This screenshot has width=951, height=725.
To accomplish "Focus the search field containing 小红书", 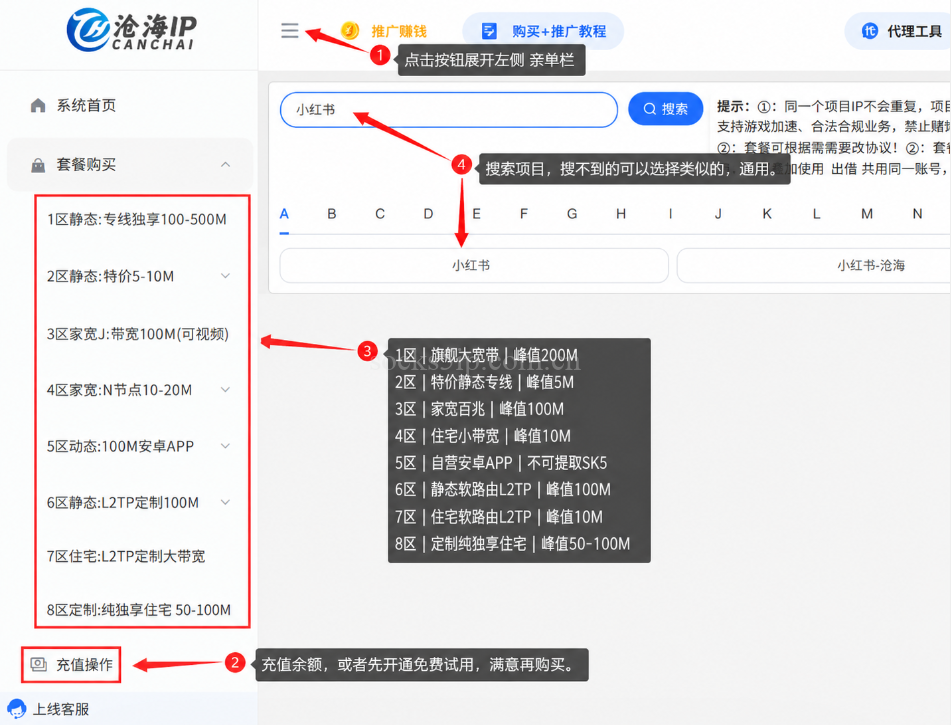I will pyautogui.click(x=449, y=110).
